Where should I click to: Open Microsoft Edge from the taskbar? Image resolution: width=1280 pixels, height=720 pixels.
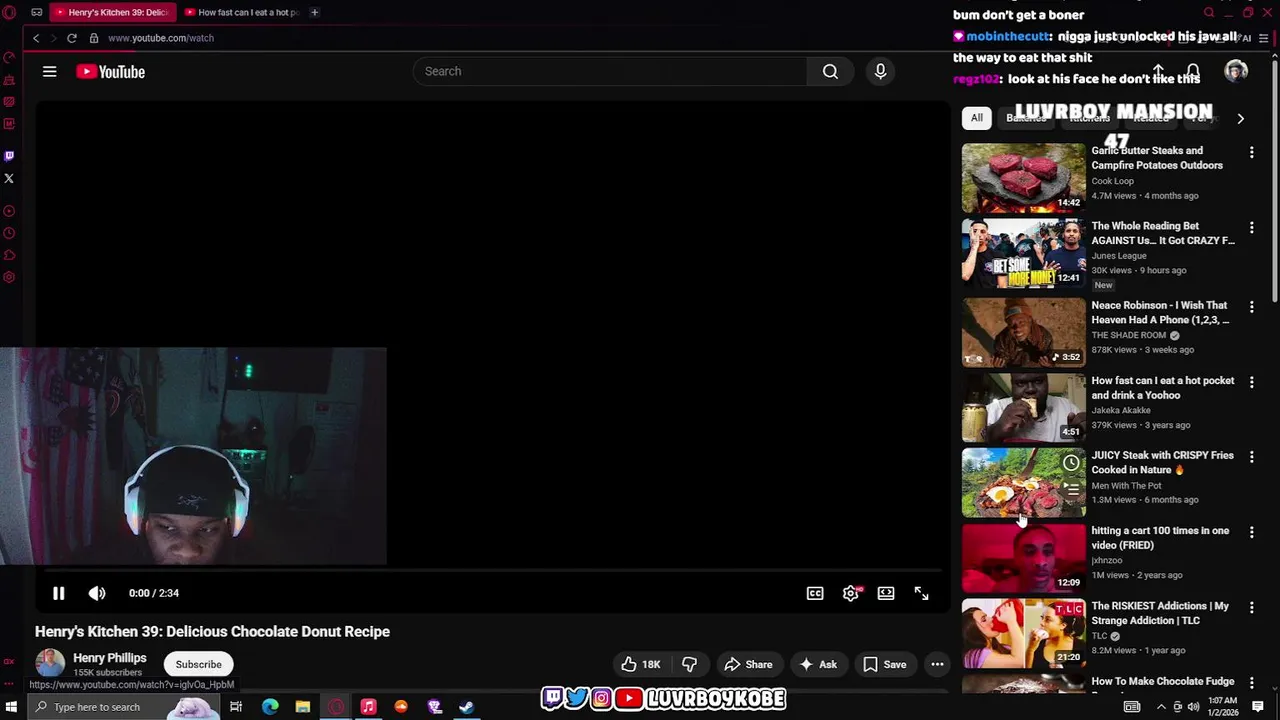(270, 707)
